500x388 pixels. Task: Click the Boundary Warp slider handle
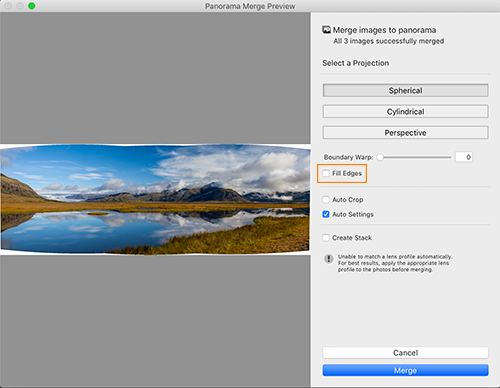380,157
